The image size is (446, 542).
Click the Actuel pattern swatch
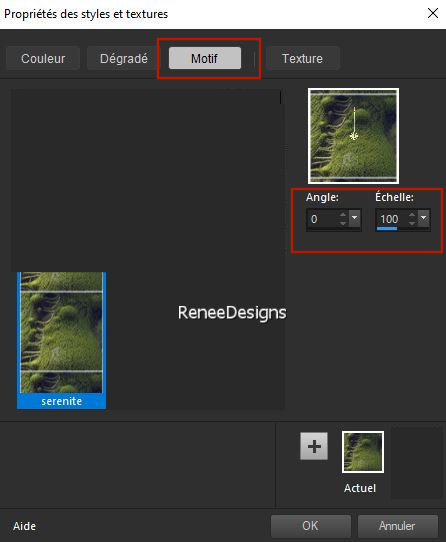tap(363, 452)
